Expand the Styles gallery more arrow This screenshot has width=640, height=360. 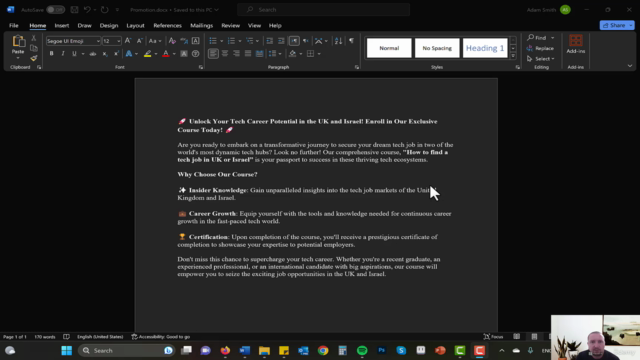click(513, 56)
